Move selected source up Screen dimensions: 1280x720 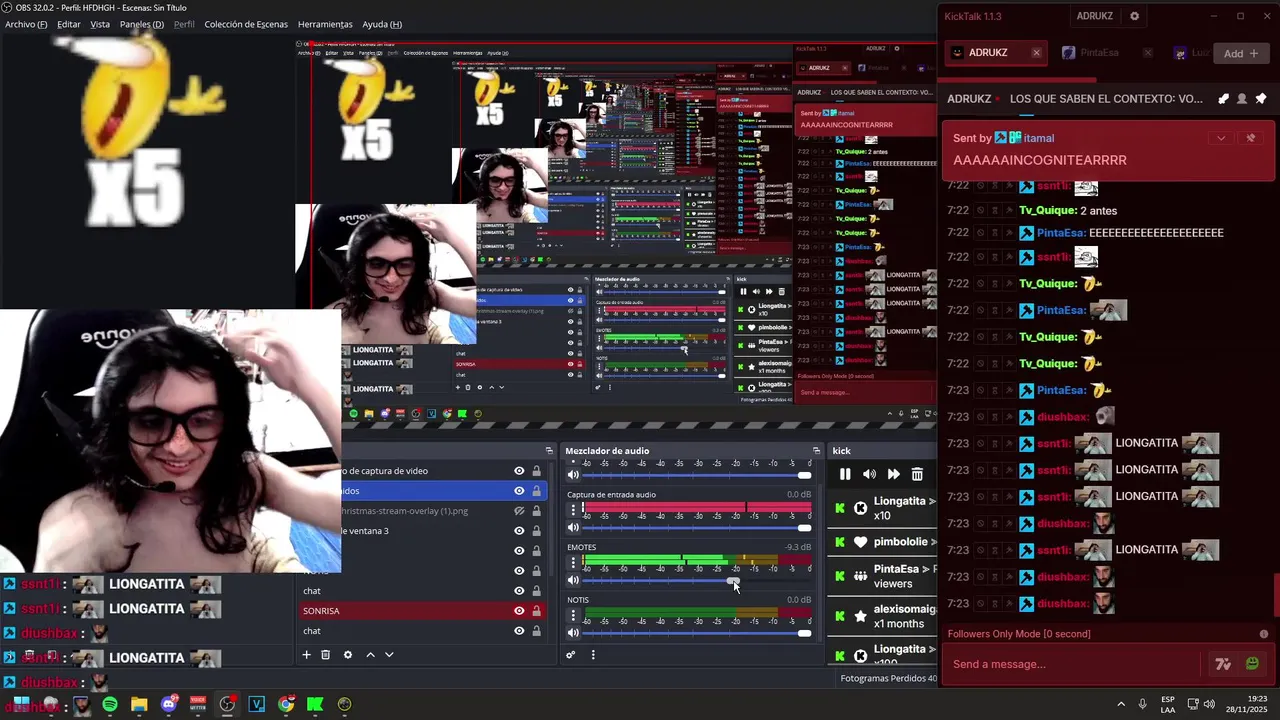point(370,655)
